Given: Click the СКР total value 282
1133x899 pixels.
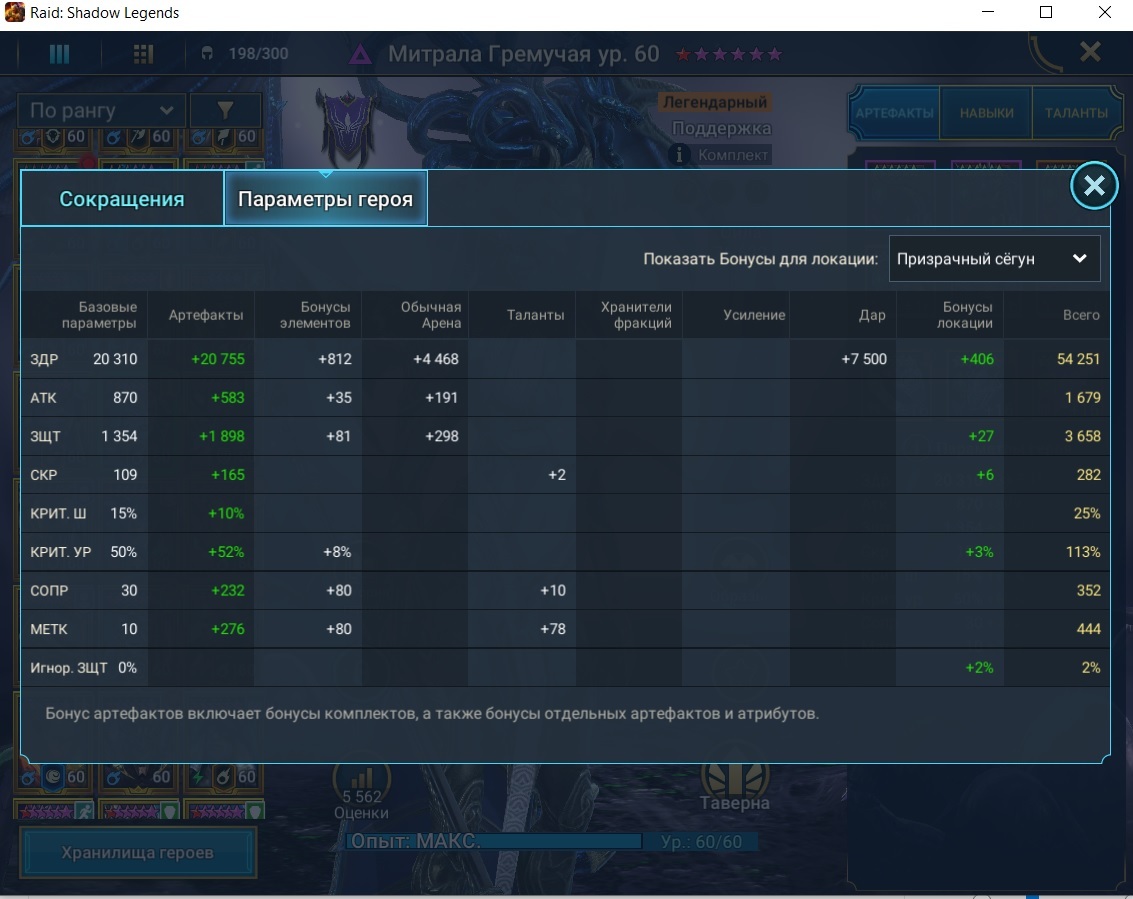Looking at the screenshot, I should point(1088,475).
